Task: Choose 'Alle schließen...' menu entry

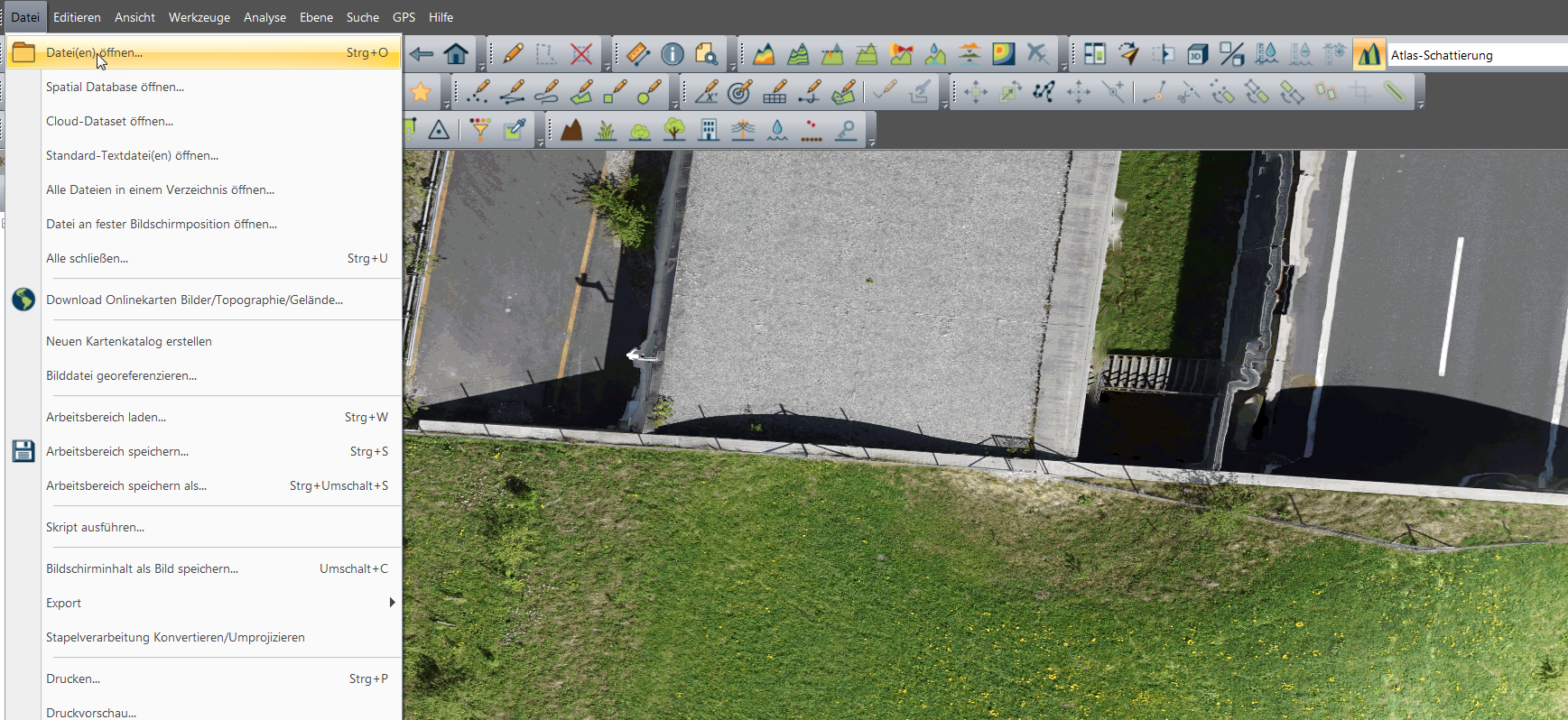Action: [x=204, y=258]
